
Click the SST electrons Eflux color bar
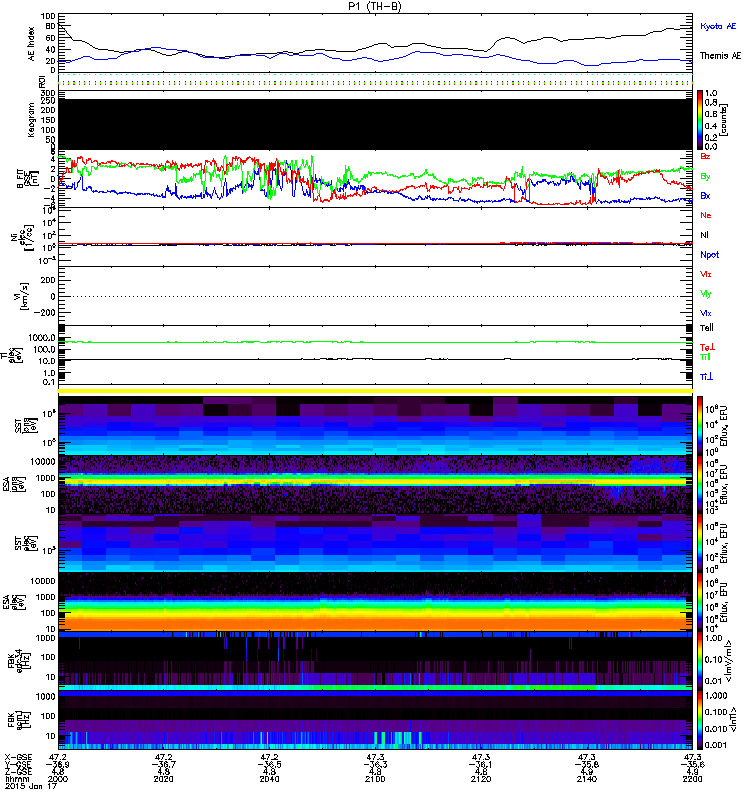[699, 543]
